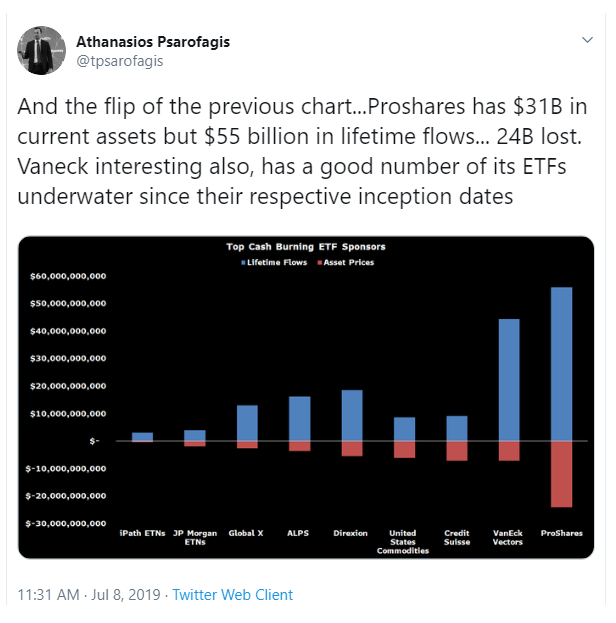
Task: Open the @tpsarofagis handle link
Action: click(x=120, y=61)
